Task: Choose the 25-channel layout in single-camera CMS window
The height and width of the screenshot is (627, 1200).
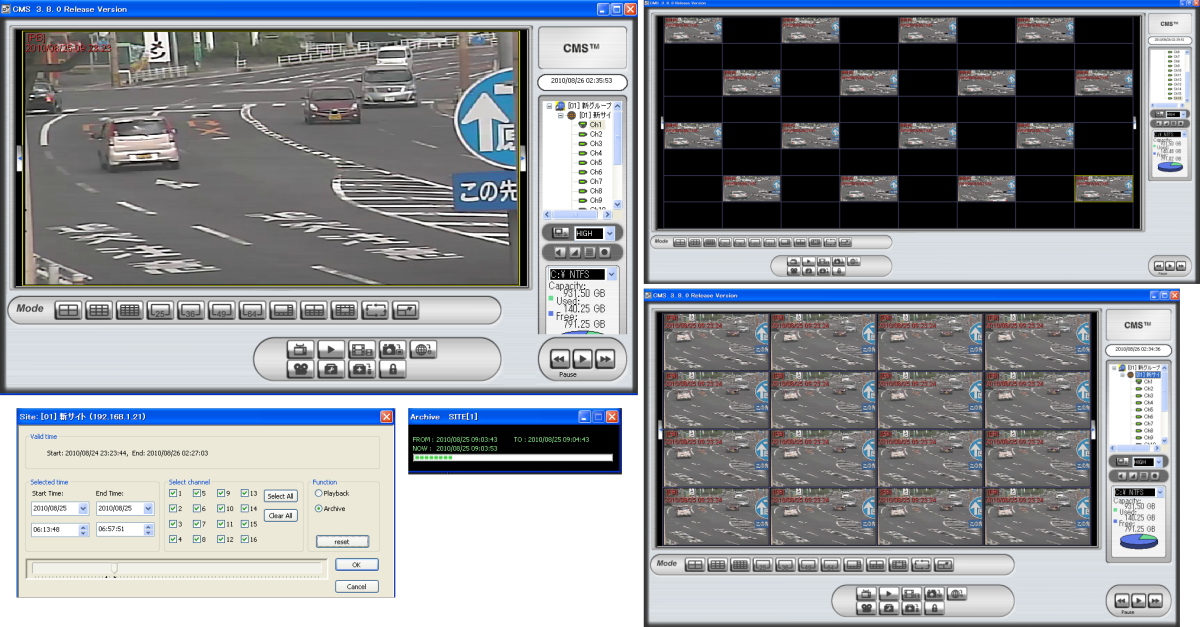Action: [160, 310]
